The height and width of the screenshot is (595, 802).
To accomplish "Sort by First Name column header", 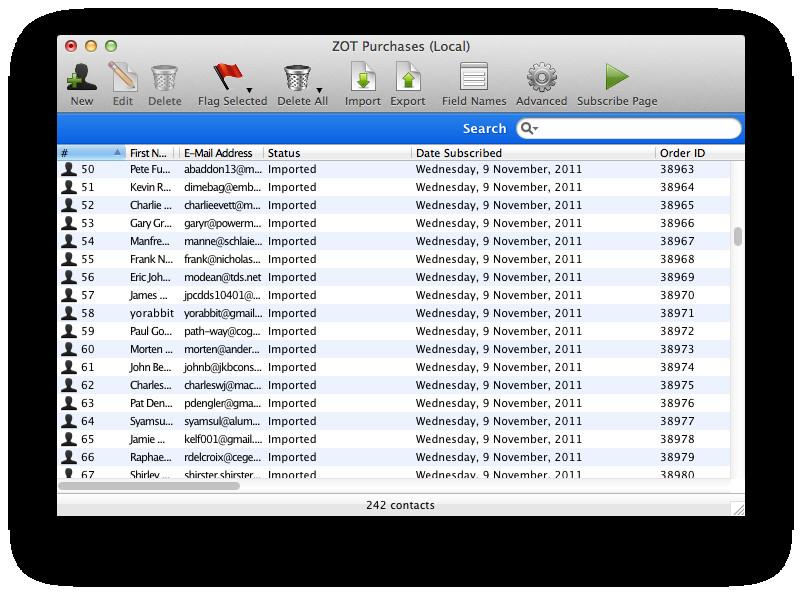I will pos(149,153).
